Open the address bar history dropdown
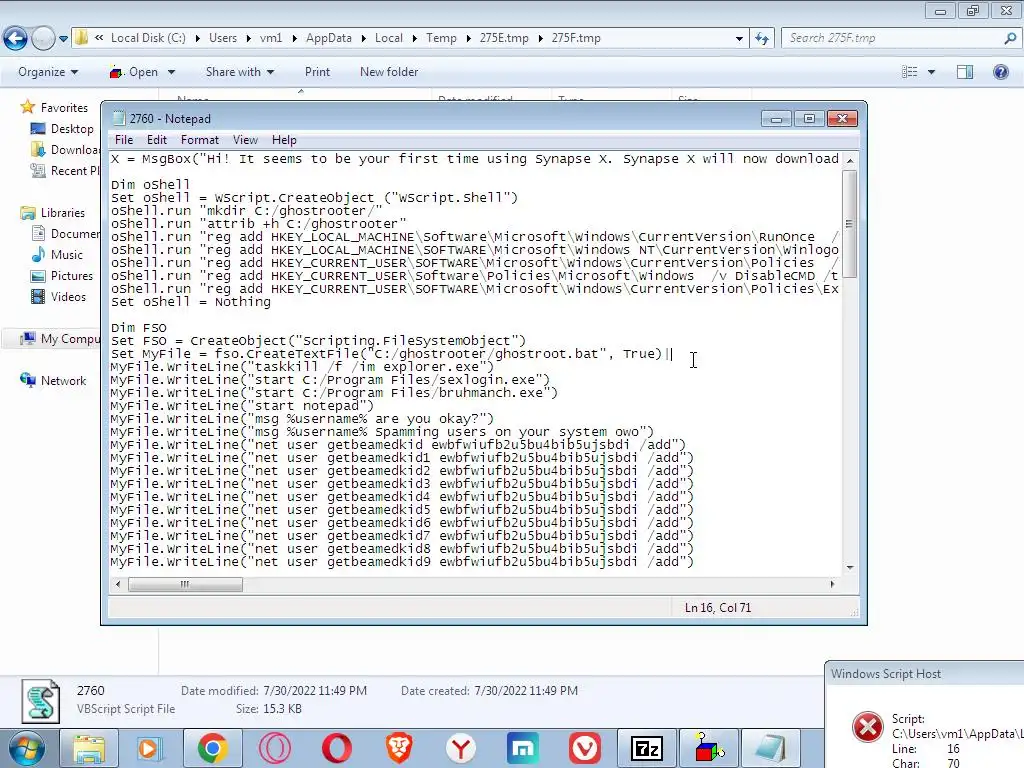The image size is (1024, 768). click(739, 39)
